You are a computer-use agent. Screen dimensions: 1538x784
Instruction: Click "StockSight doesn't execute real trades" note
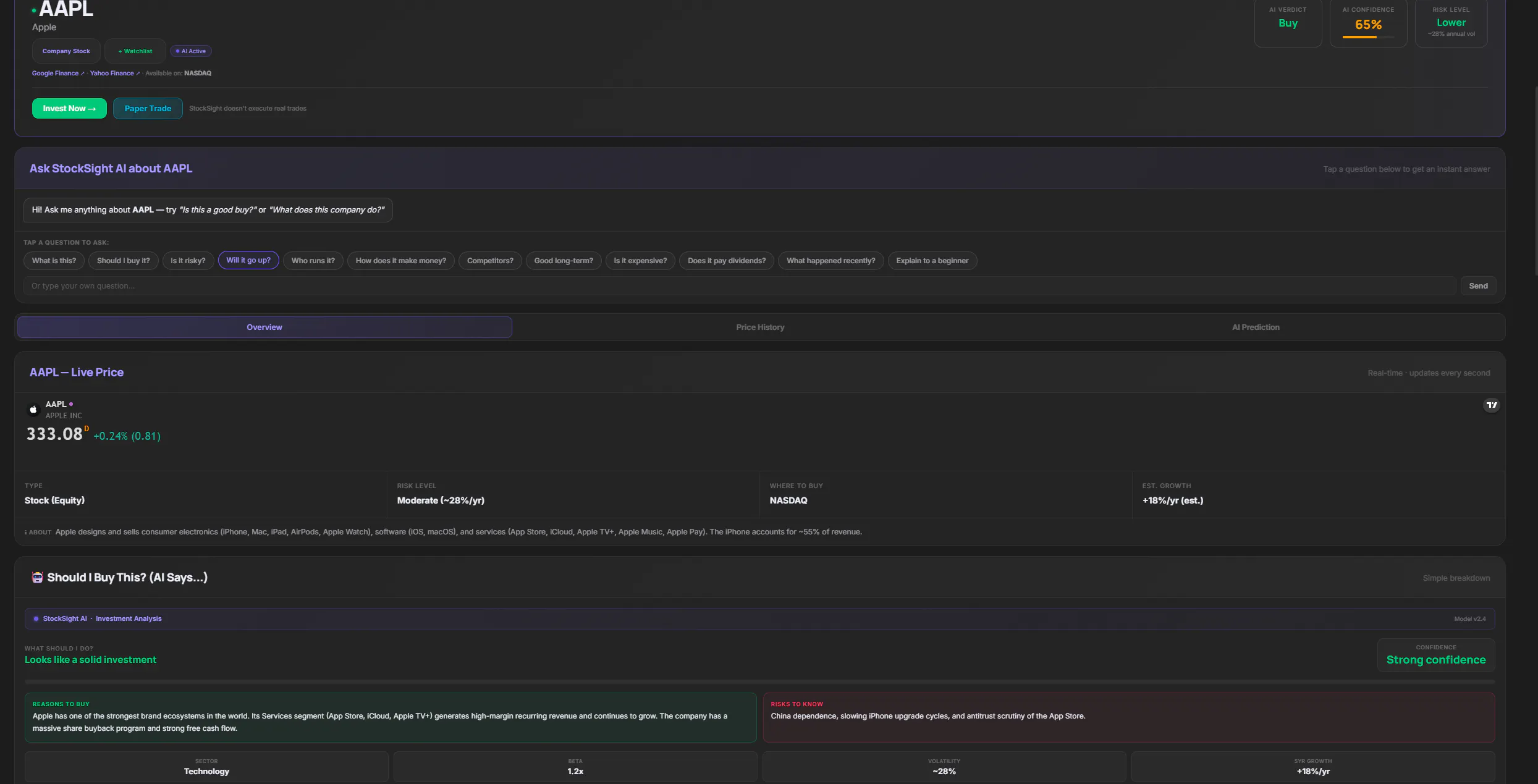pyautogui.click(x=248, y=109)
